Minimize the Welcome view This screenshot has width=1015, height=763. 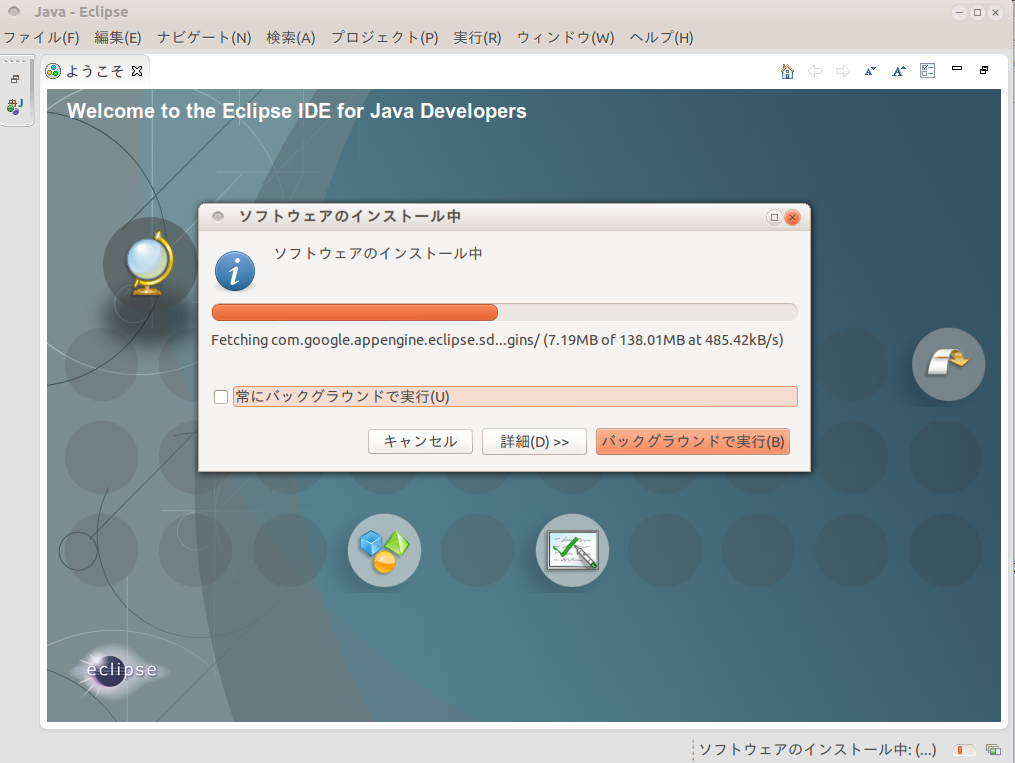[x=957, y=69]
